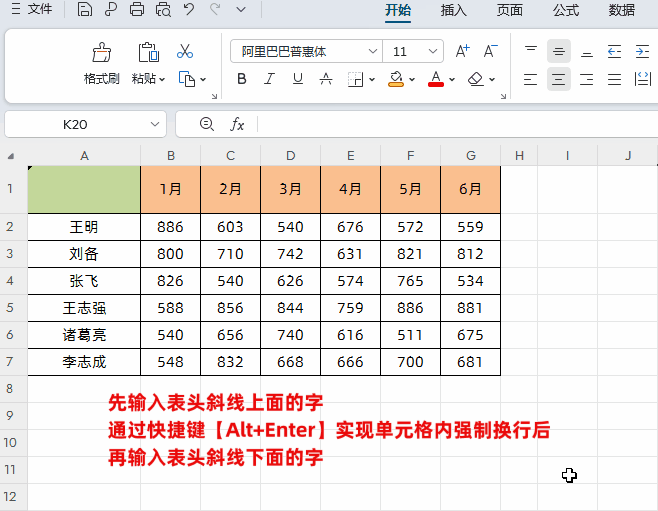Click the Format Painter brush icon
This screenshot has width=658, height=511.
pos(101,52)
